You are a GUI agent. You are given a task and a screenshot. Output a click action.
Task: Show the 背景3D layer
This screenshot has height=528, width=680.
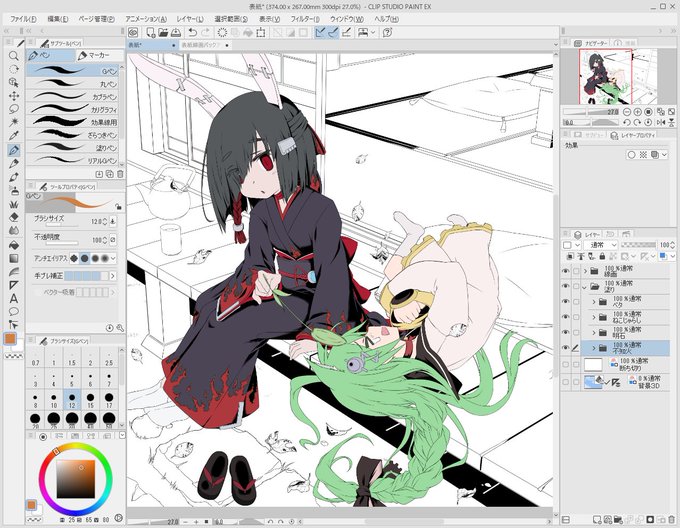[x=566, y=382]
